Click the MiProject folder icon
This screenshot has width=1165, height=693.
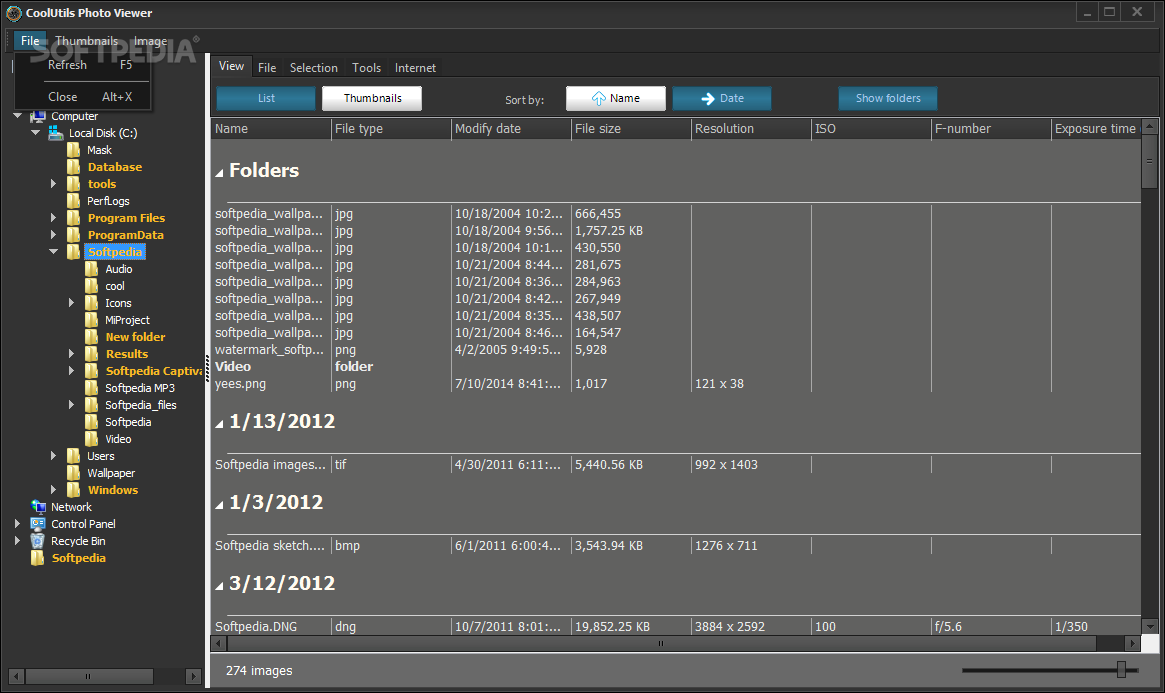91,320
